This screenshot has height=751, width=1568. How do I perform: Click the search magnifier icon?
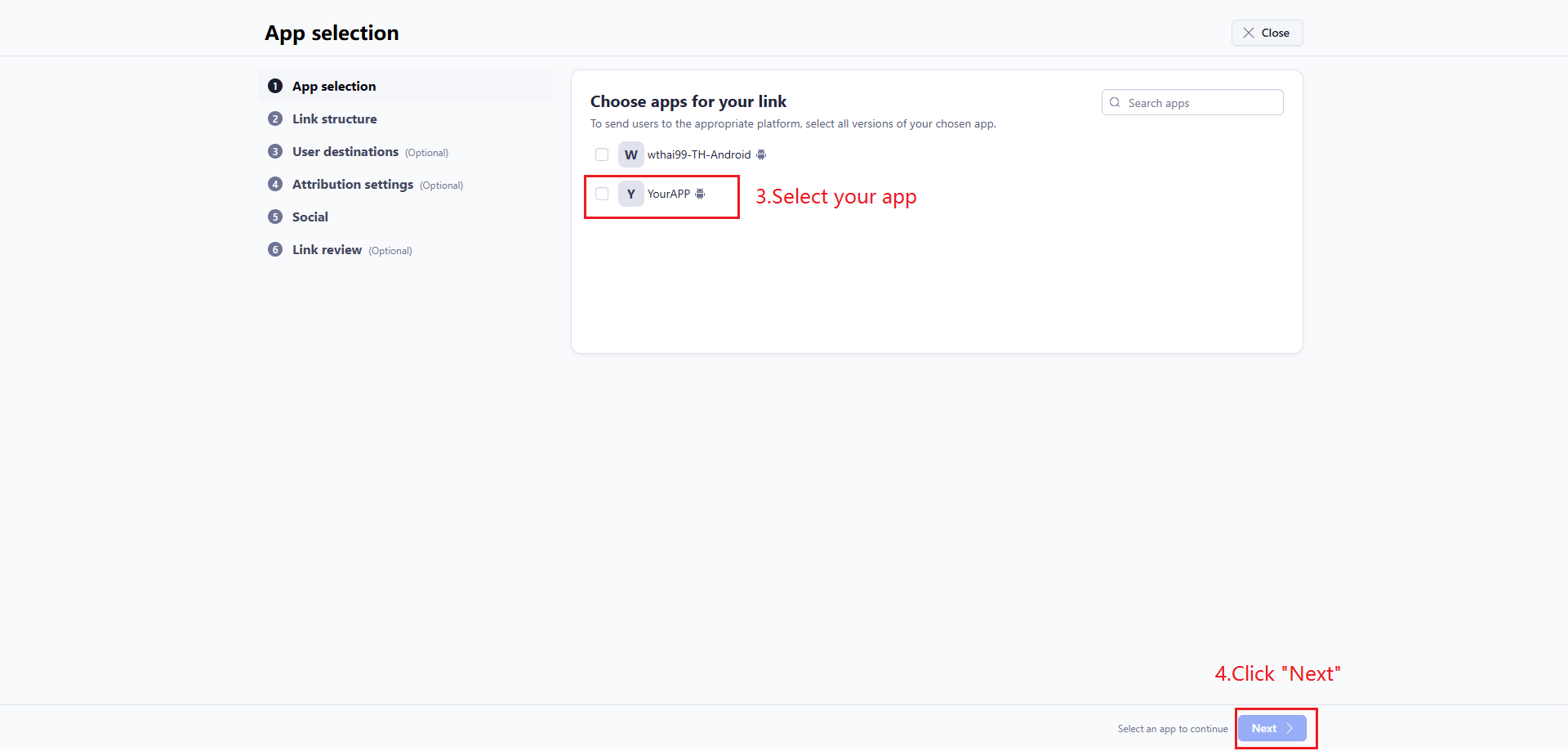1115,102
